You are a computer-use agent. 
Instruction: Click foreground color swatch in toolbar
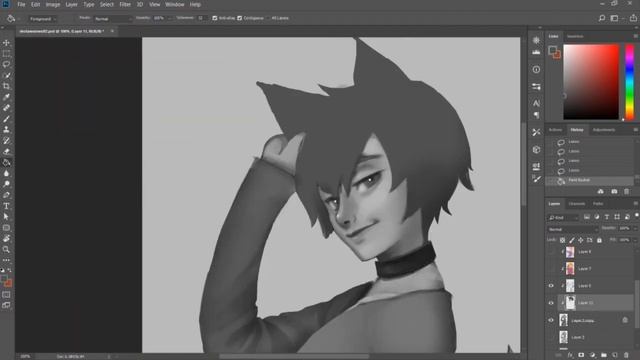point(4,279)
